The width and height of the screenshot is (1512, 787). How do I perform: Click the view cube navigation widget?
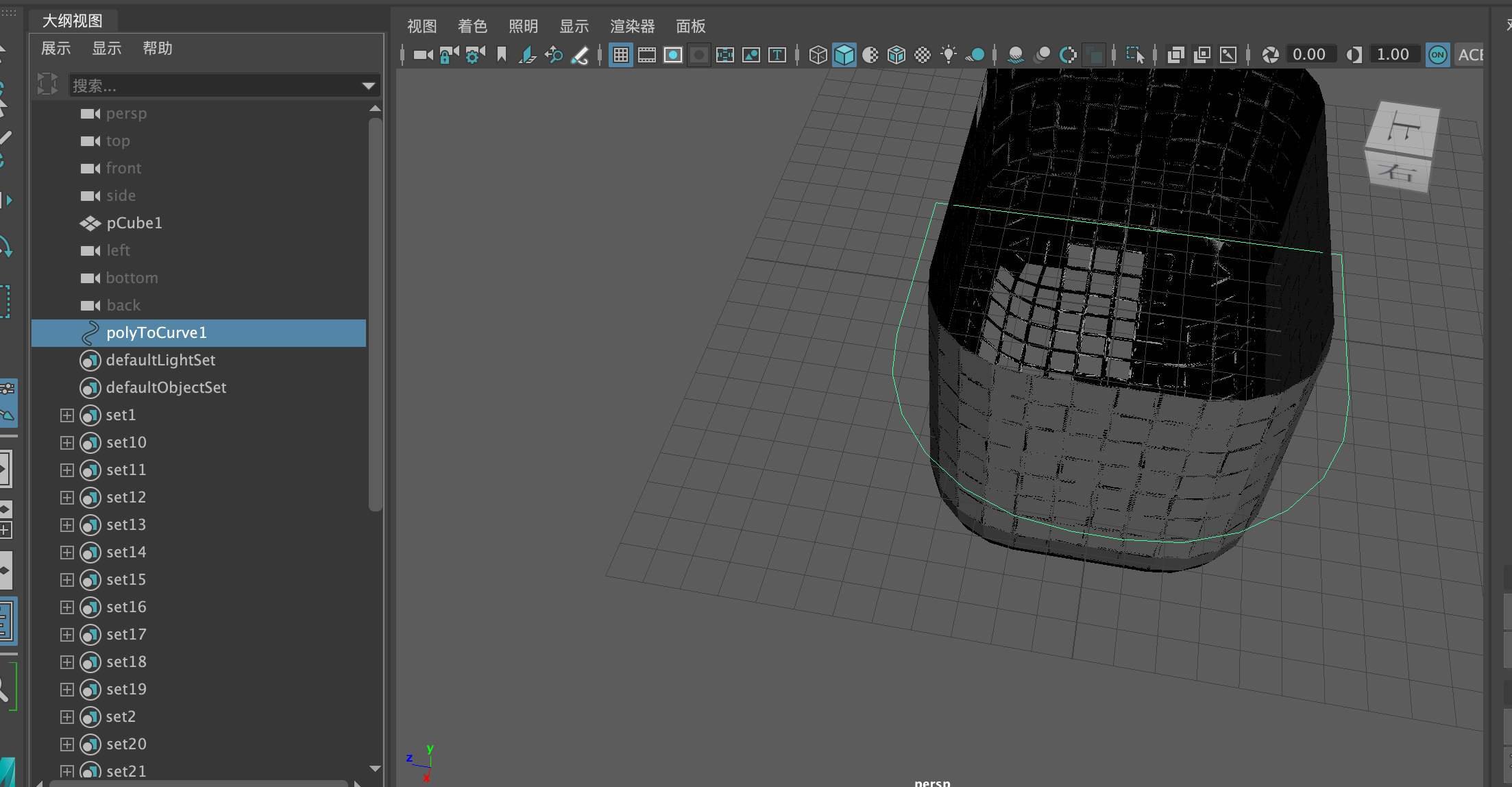(x=1401, y=145)
